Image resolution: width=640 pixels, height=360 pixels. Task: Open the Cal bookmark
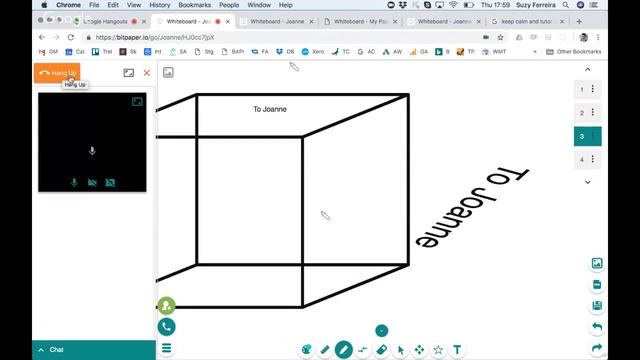75,52
